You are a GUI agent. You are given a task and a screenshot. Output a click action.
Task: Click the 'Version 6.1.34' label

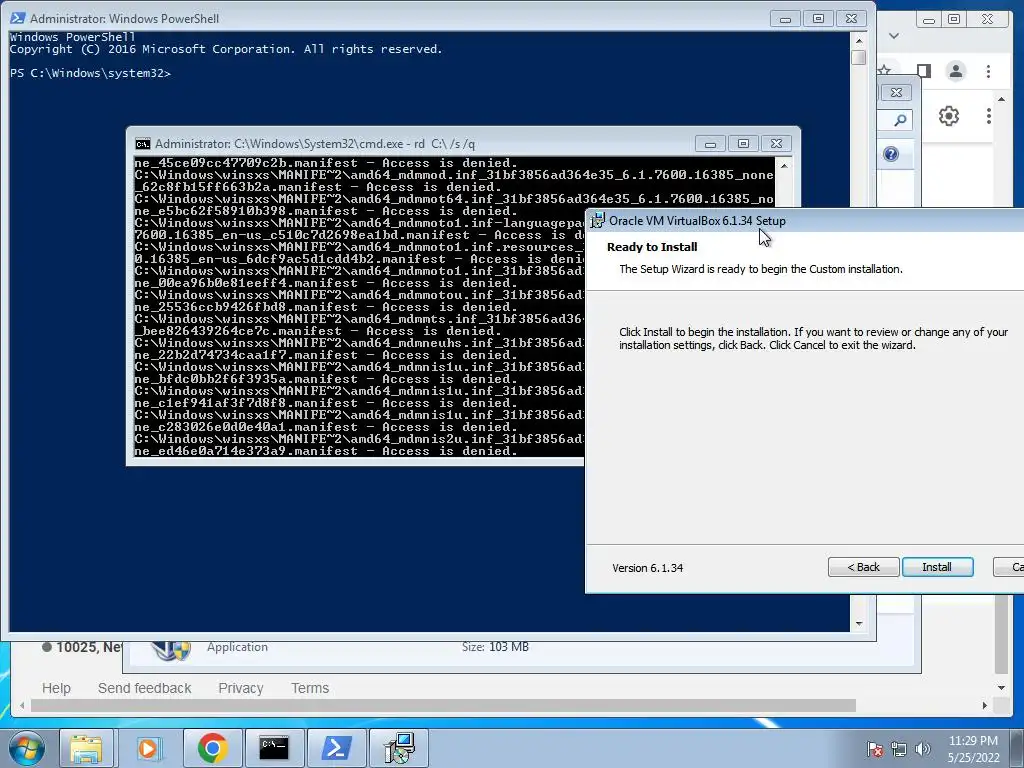click(647, 568)
